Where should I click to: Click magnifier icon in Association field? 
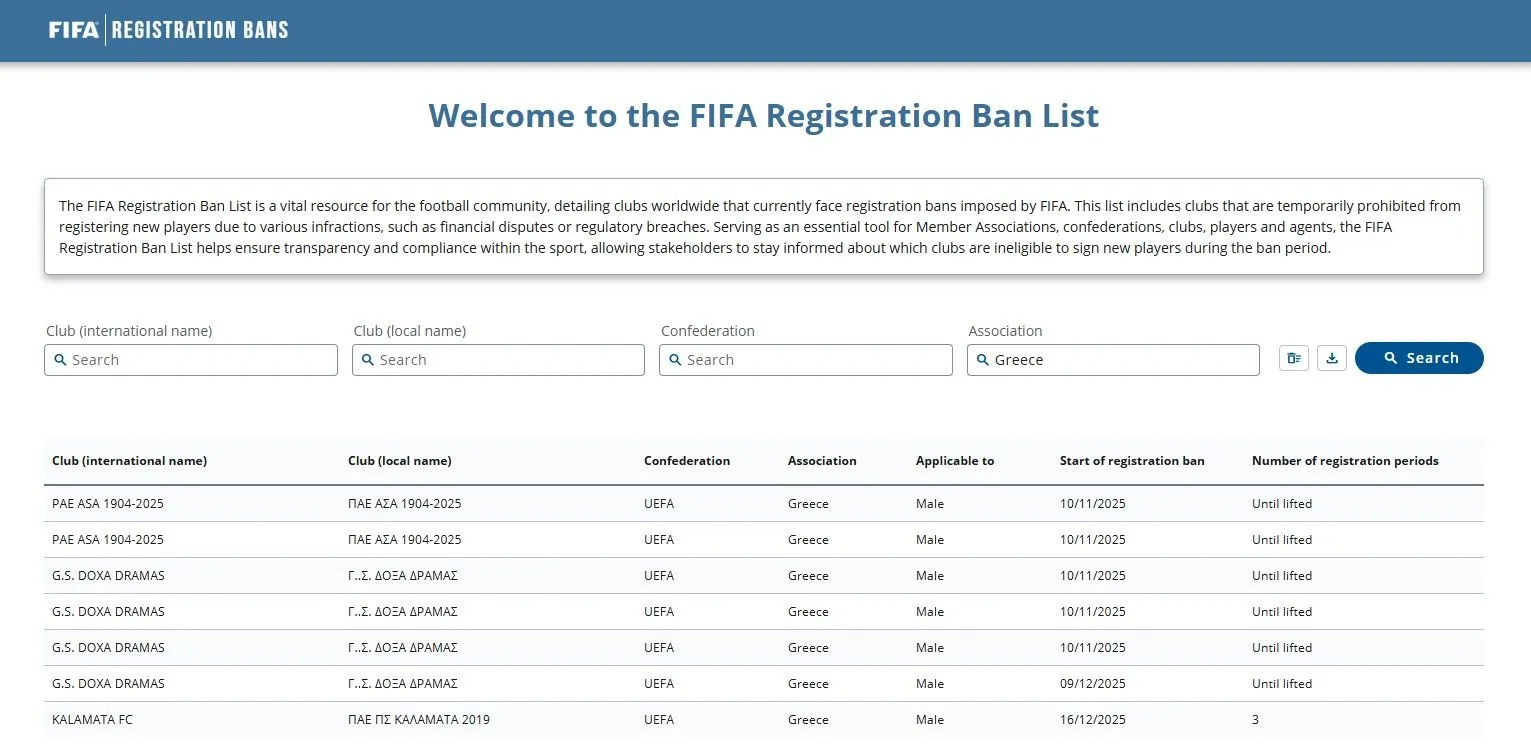pos(983,360)
